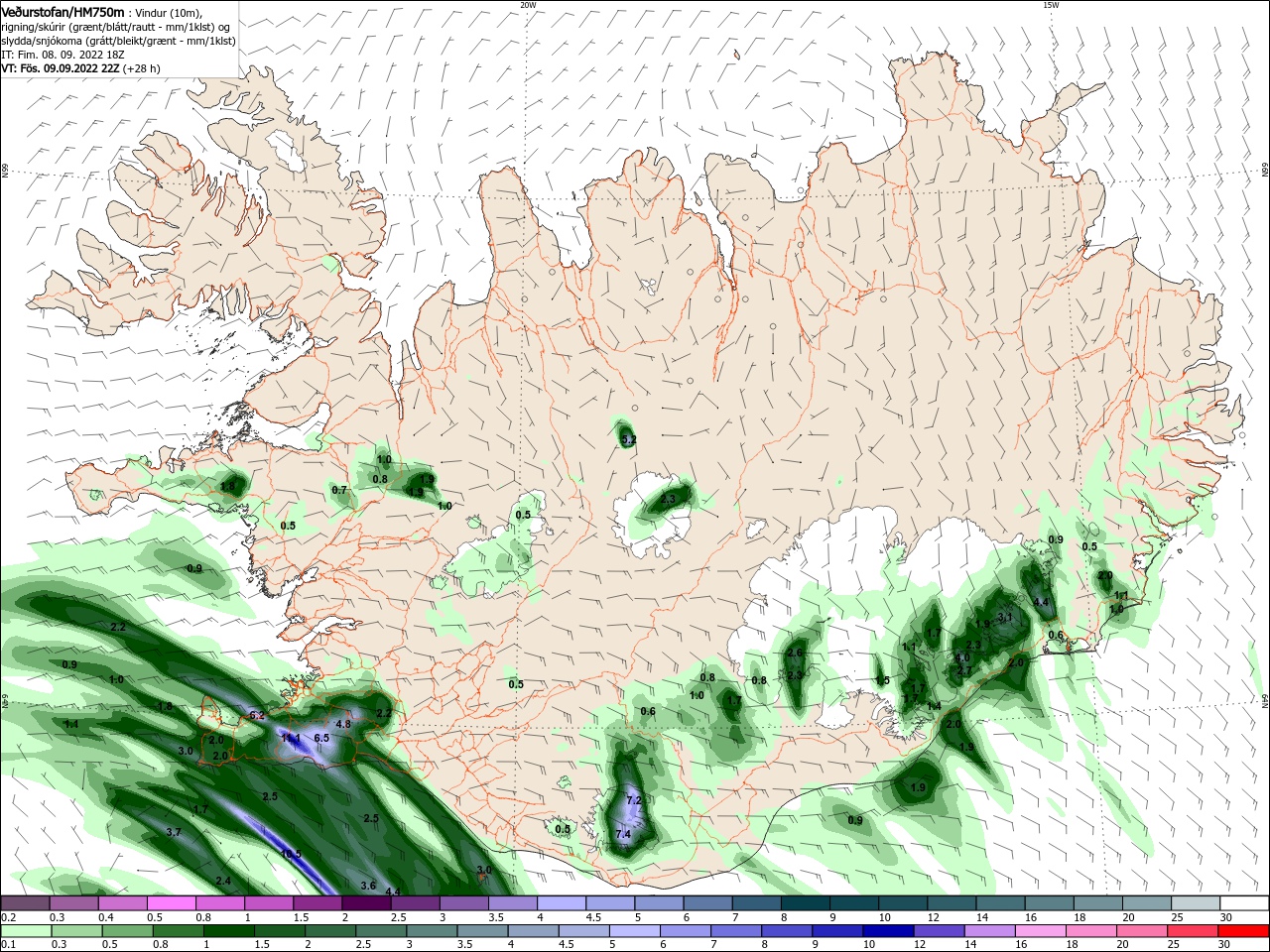The height and width of the screenshot is (952, 1270).
Task: Click the 4.8 precipitation value
Action: point(343,724)
